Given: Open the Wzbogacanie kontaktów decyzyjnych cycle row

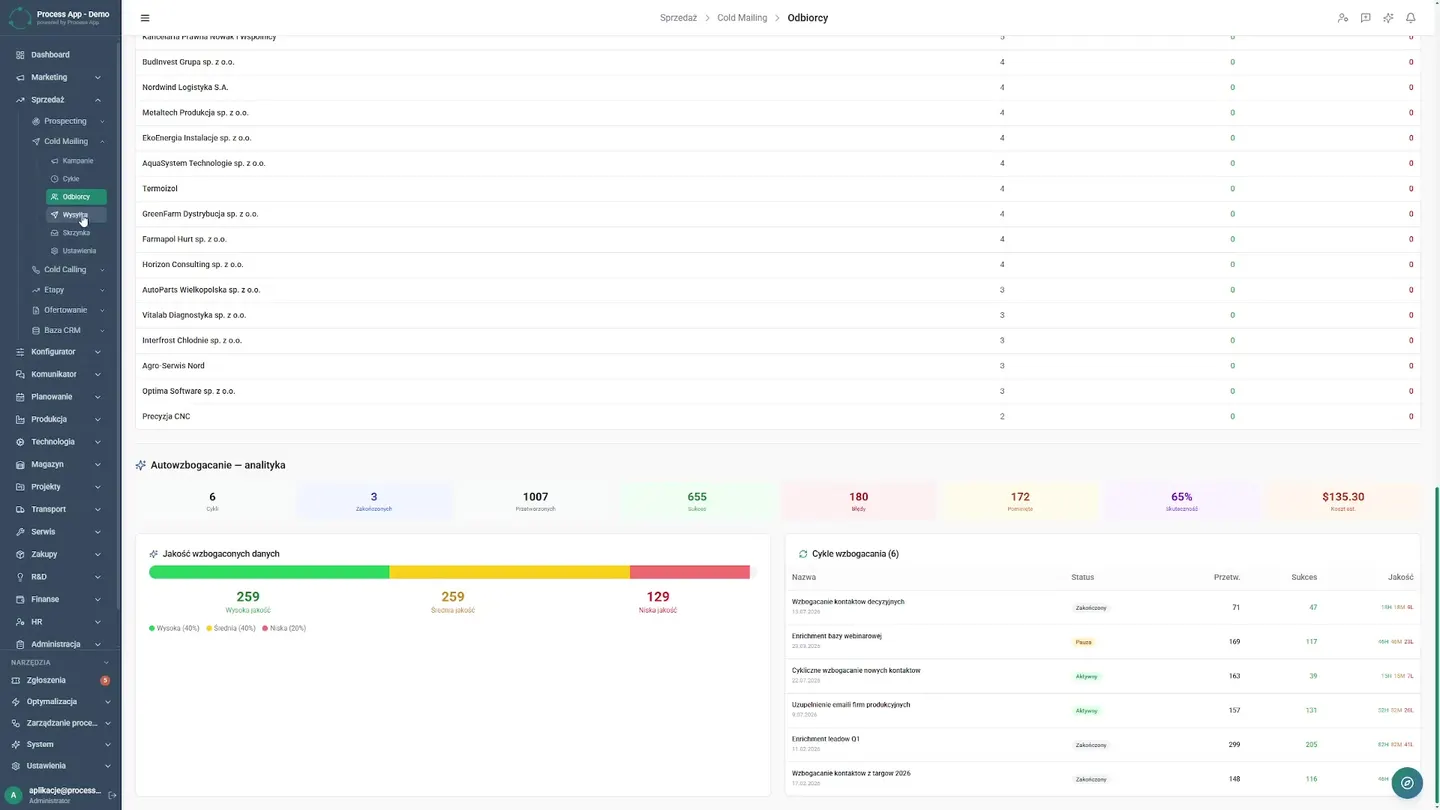Looking at the screenshot, I should tap(1102, 608).
